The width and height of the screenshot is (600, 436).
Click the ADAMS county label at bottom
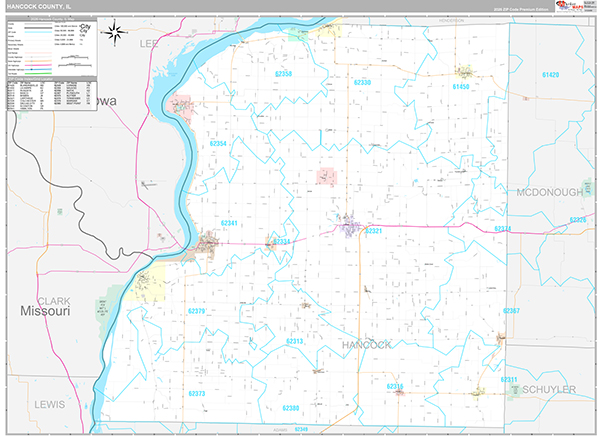tap(280, 430)
